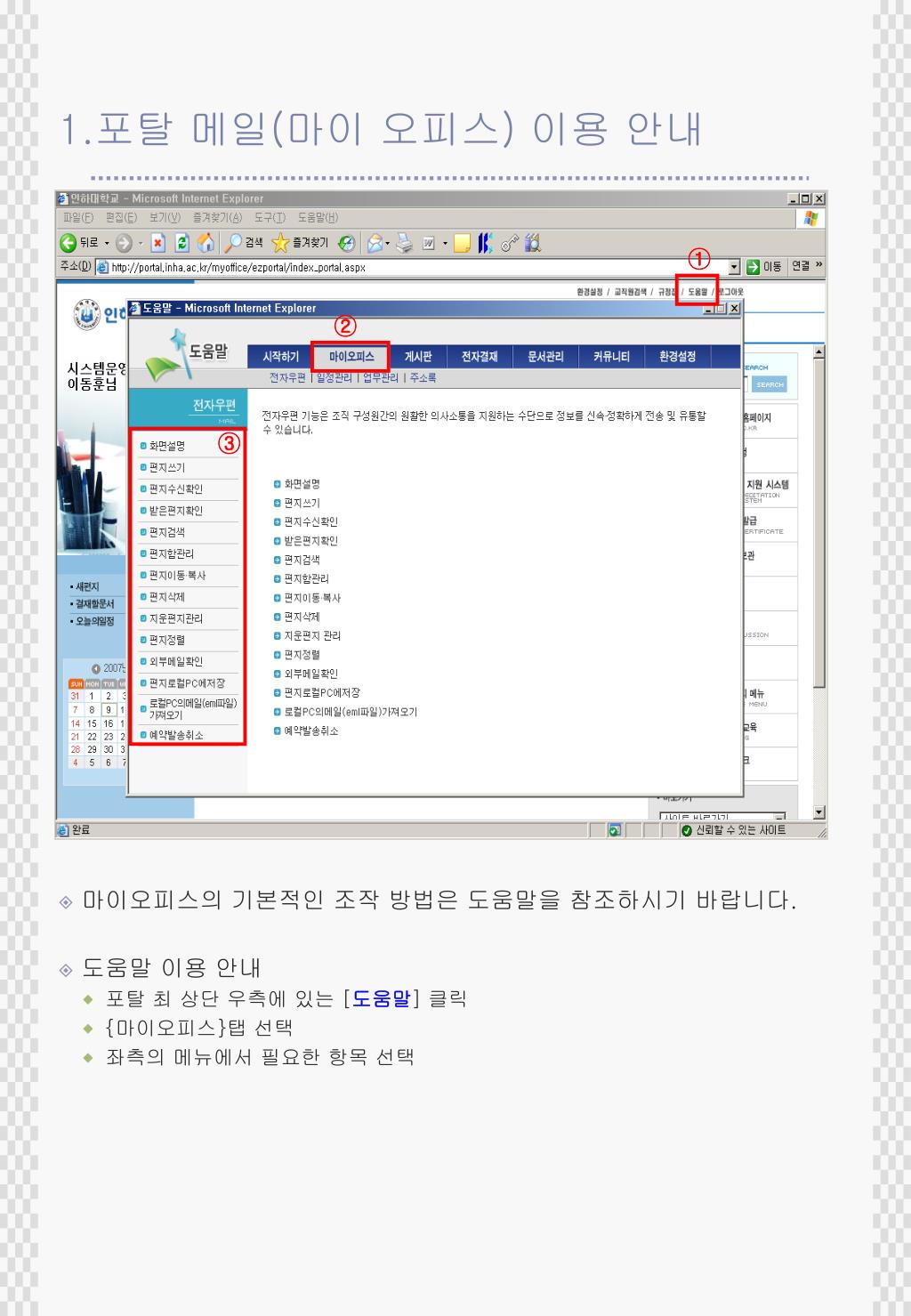Click the IE Forward arrow button
Image resolution: width=911 pixels, height=1316 pixels.
tap(124, 243)
